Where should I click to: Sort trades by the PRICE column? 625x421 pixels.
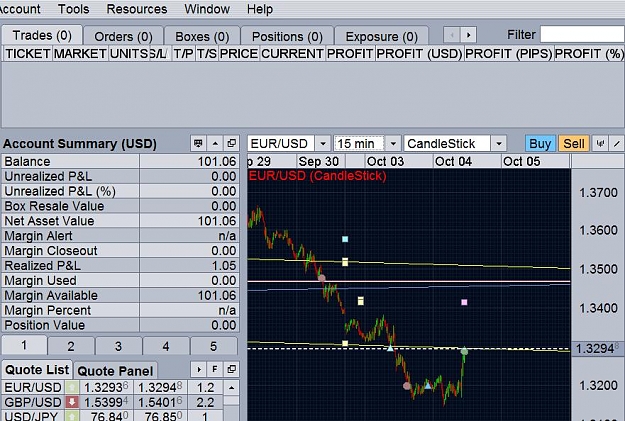(239, 53)
